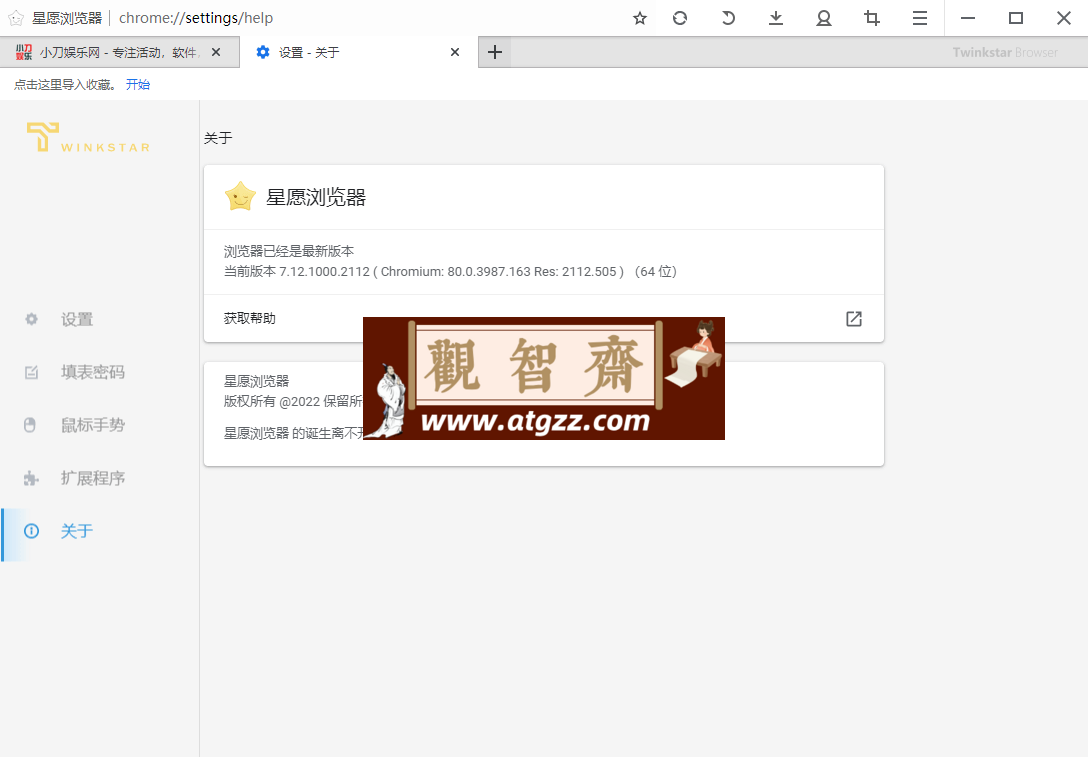Minimize the browser window
Viewport: 1088px width, 757px height.
pos(968,18)
